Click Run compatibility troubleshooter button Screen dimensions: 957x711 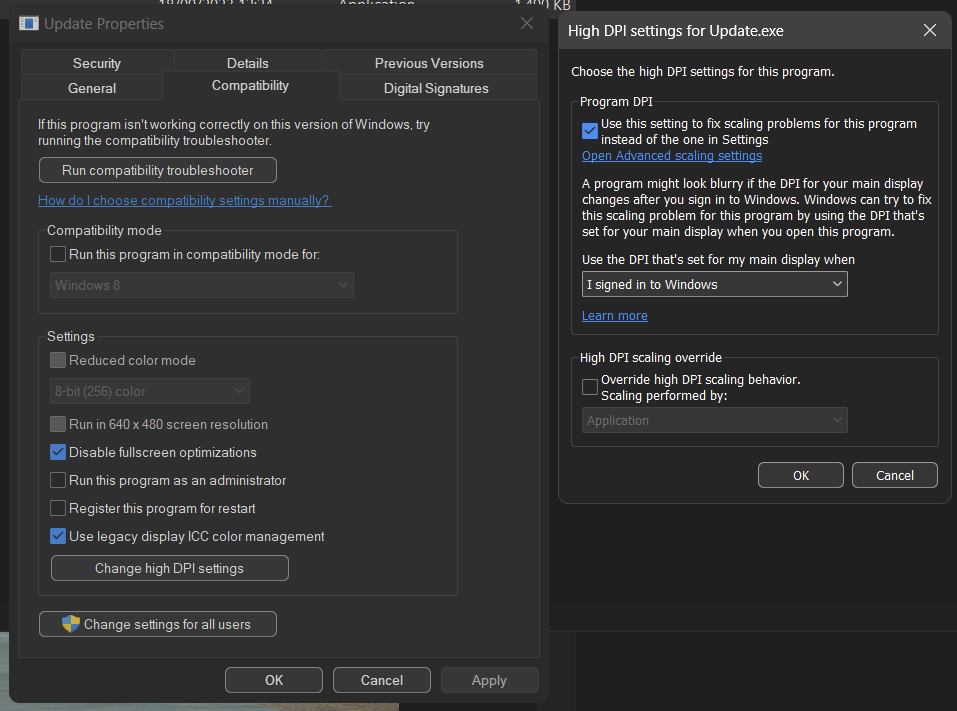tap(157, 170)
